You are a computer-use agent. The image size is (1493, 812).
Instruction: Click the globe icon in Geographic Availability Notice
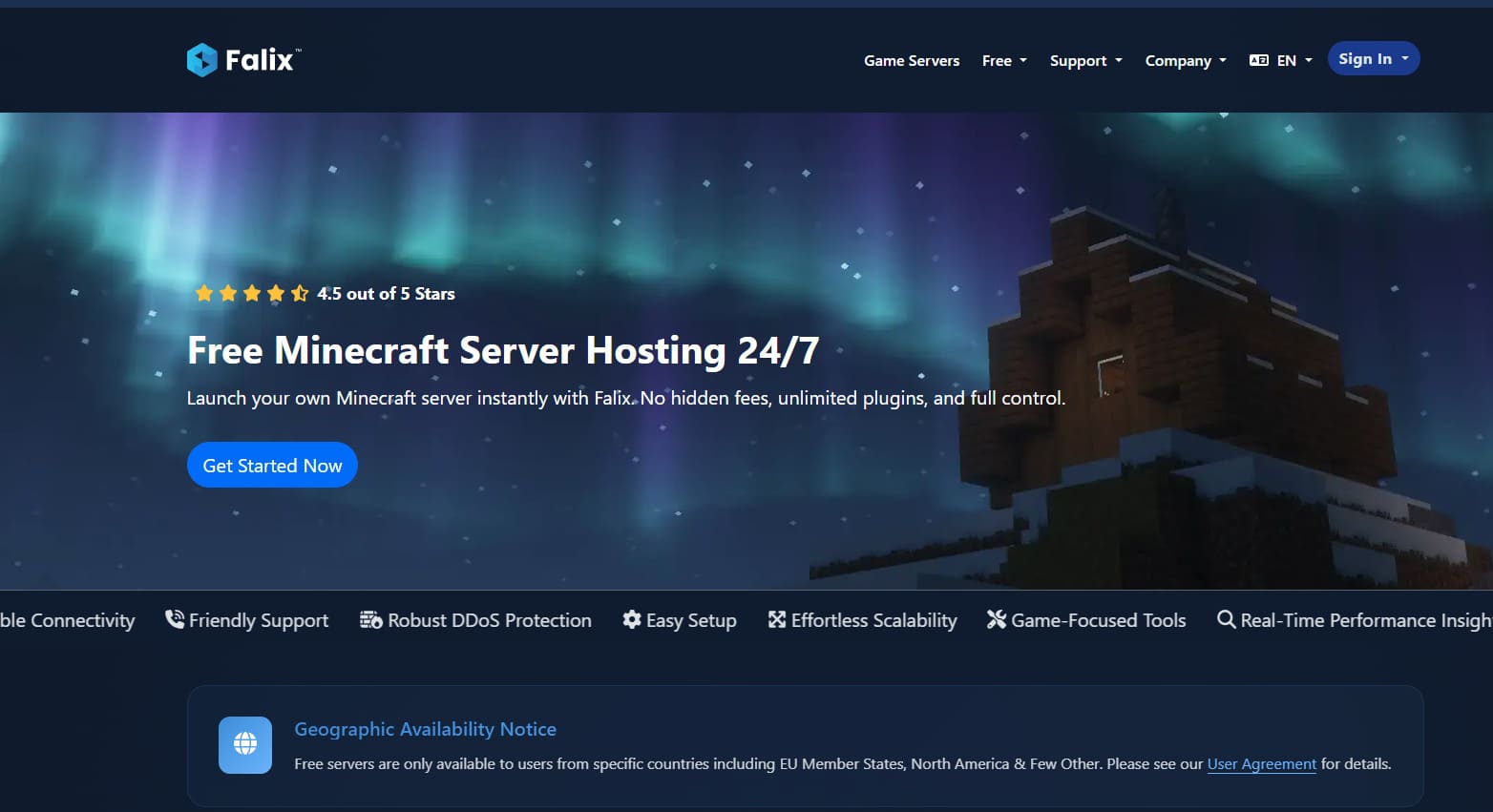pyautogui.click(x=245, y=744)
